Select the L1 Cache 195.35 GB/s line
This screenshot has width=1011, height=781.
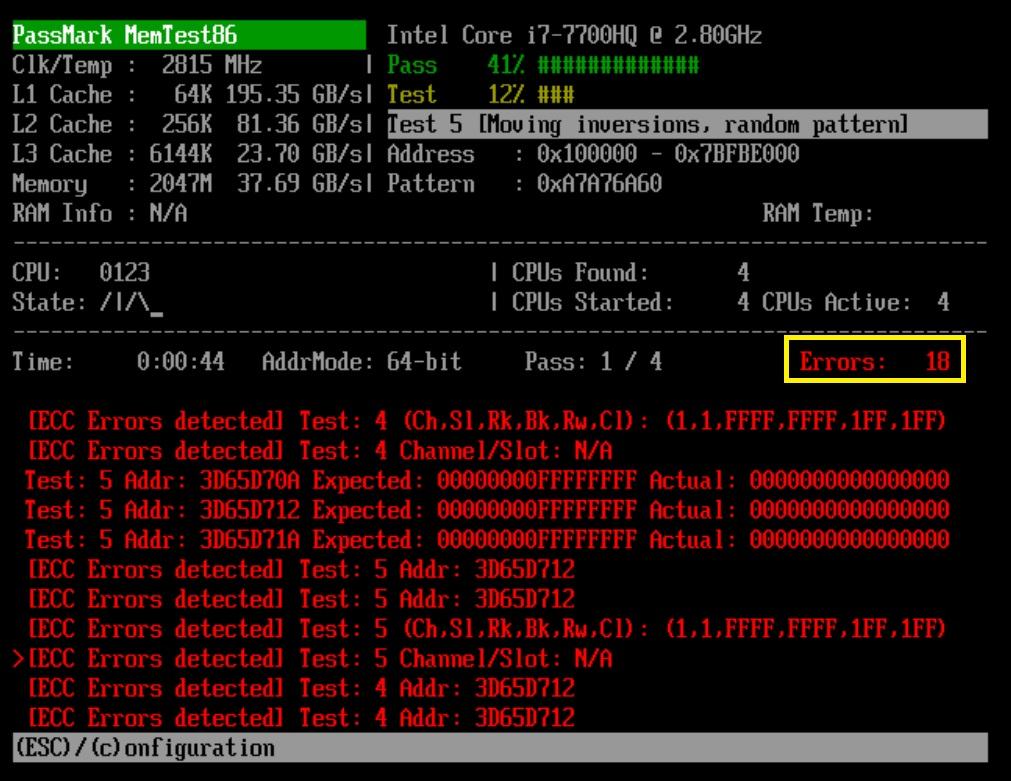[188, 94]
